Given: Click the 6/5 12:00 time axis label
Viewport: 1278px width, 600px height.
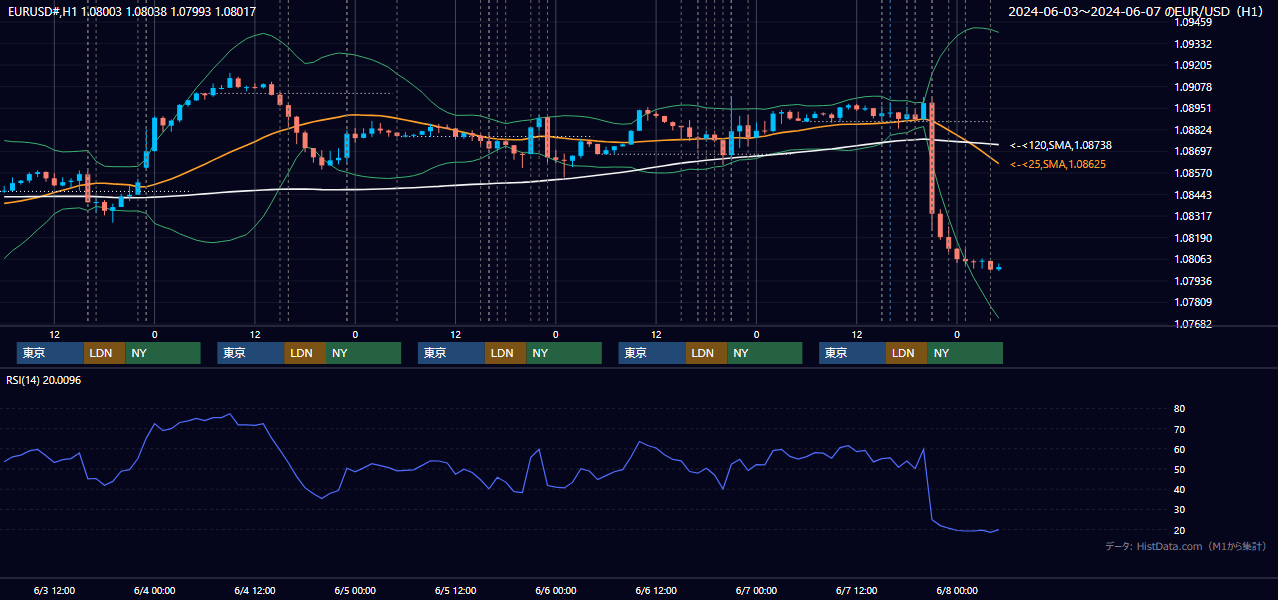Looking at the screenshot, I should (x=455, y=590).
